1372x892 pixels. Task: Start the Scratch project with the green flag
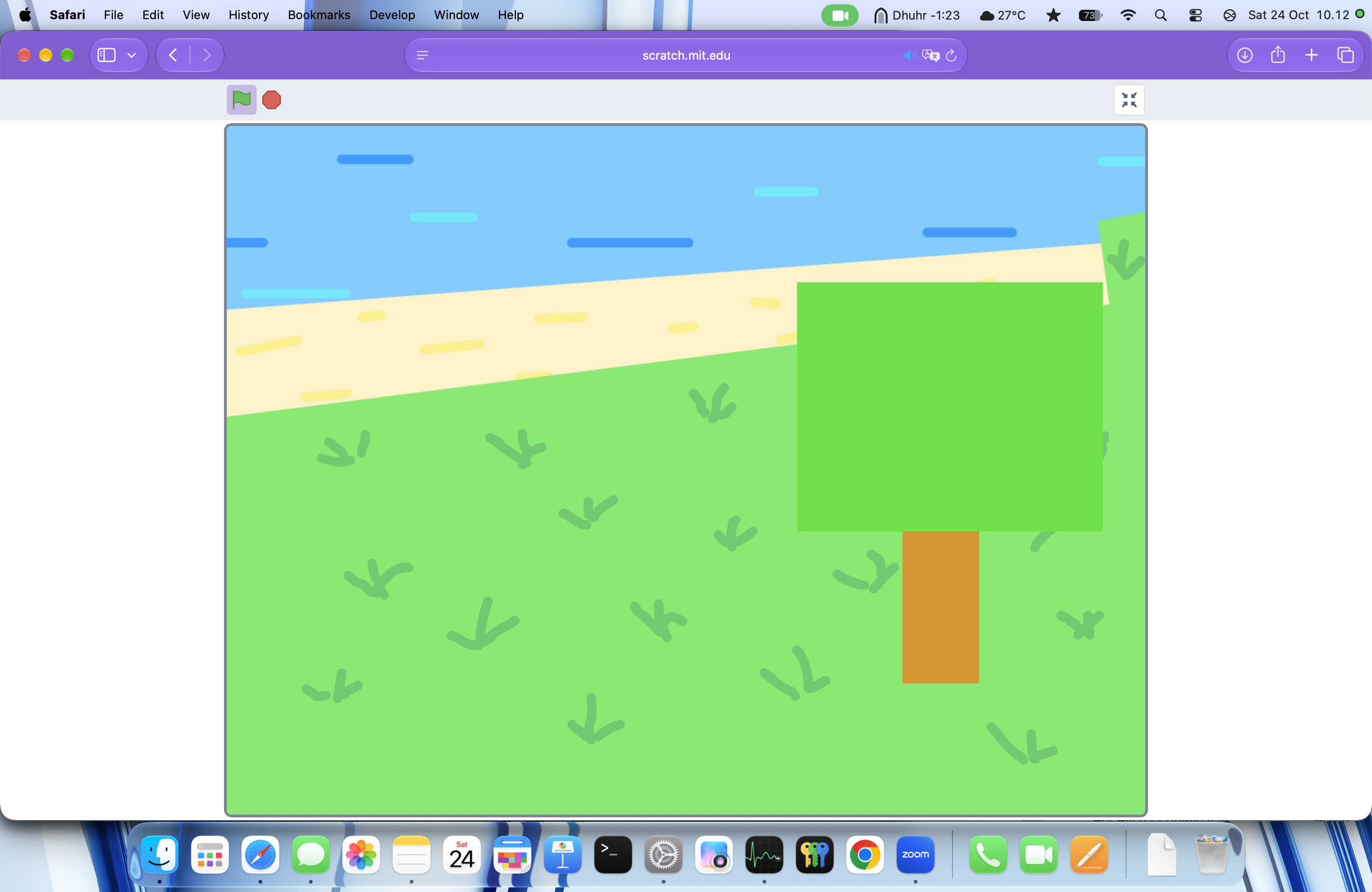click(x=241, y=100)
